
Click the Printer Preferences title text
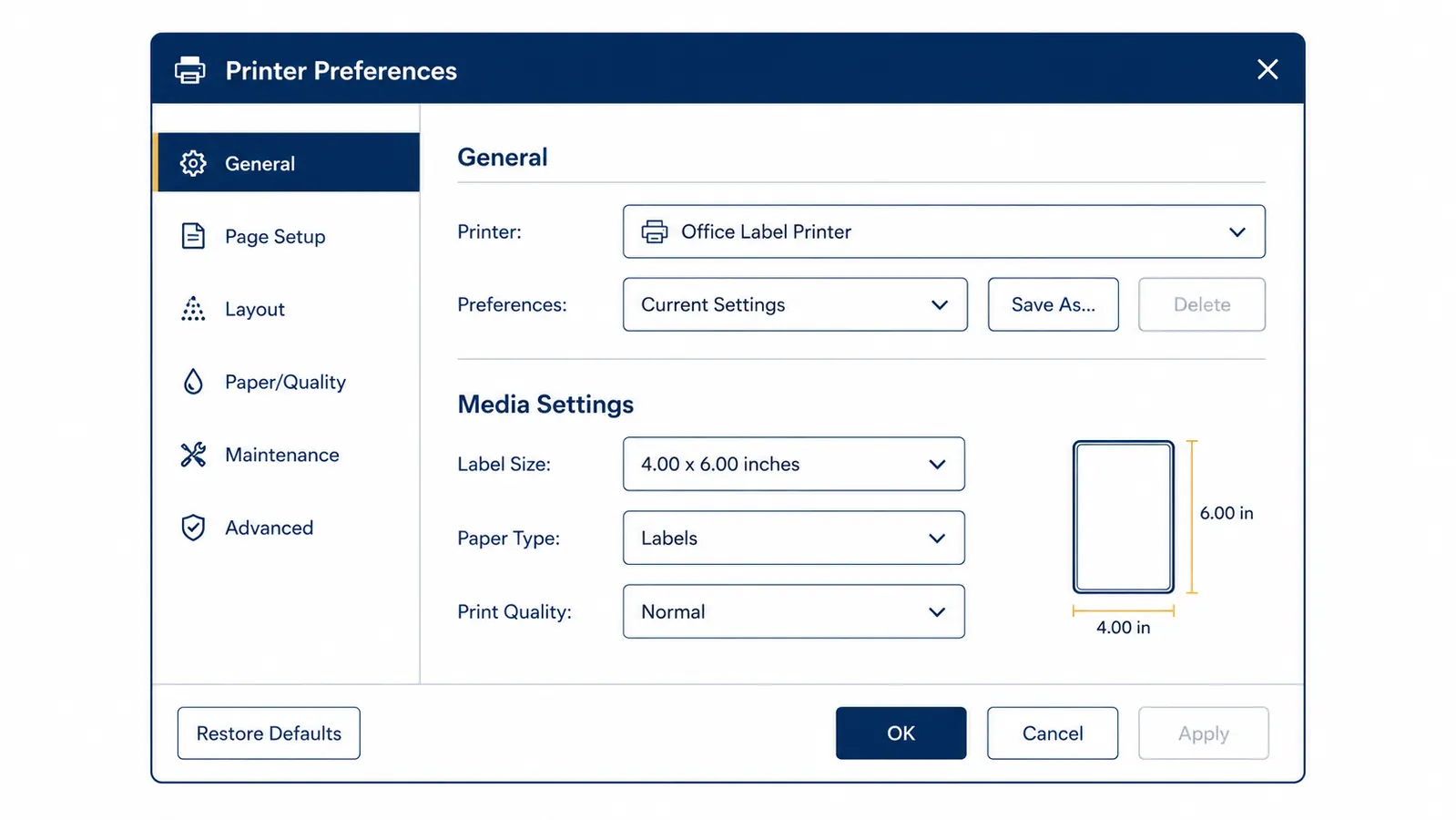(341, 70)
